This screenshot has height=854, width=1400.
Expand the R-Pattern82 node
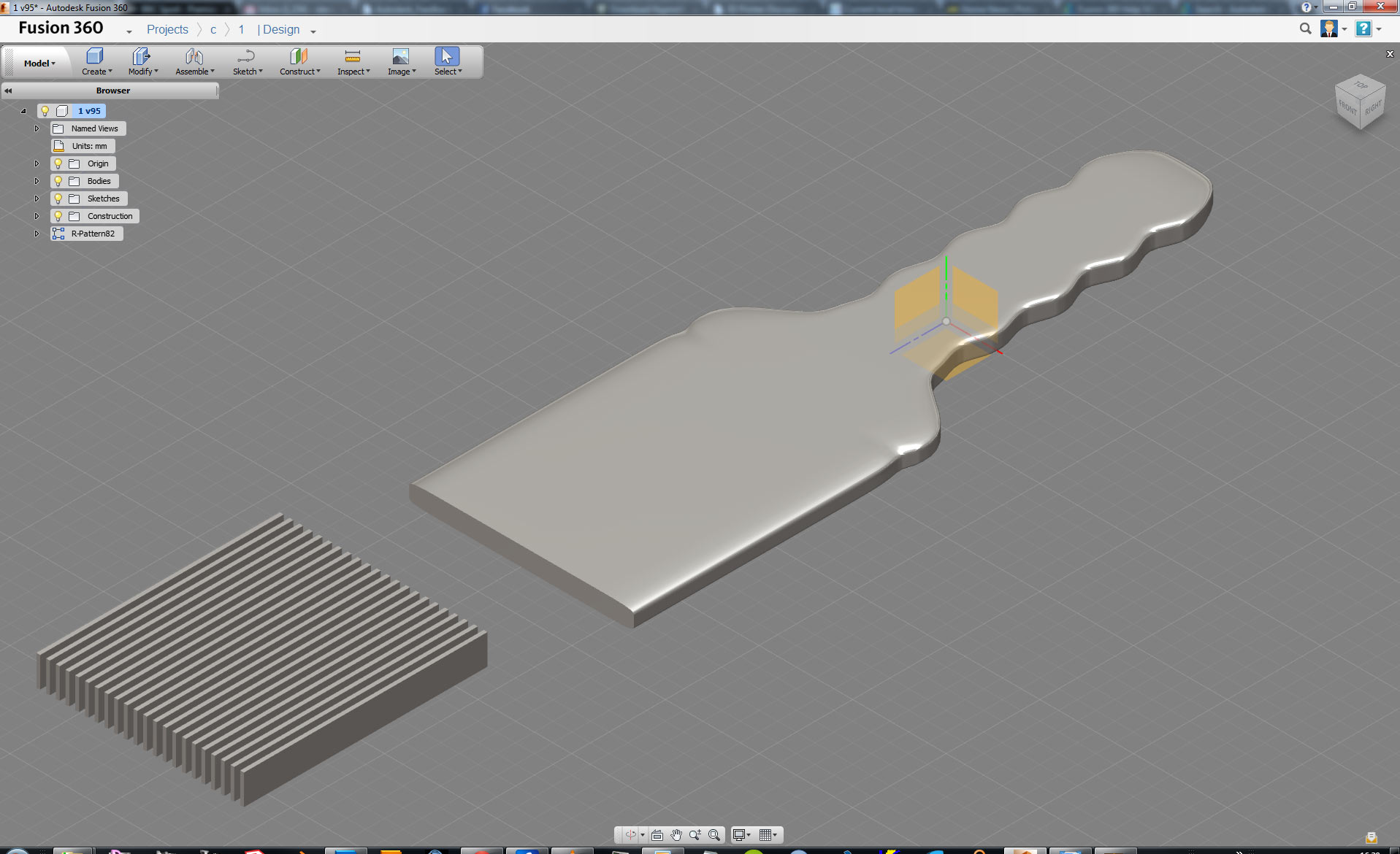tap(37, 234)
